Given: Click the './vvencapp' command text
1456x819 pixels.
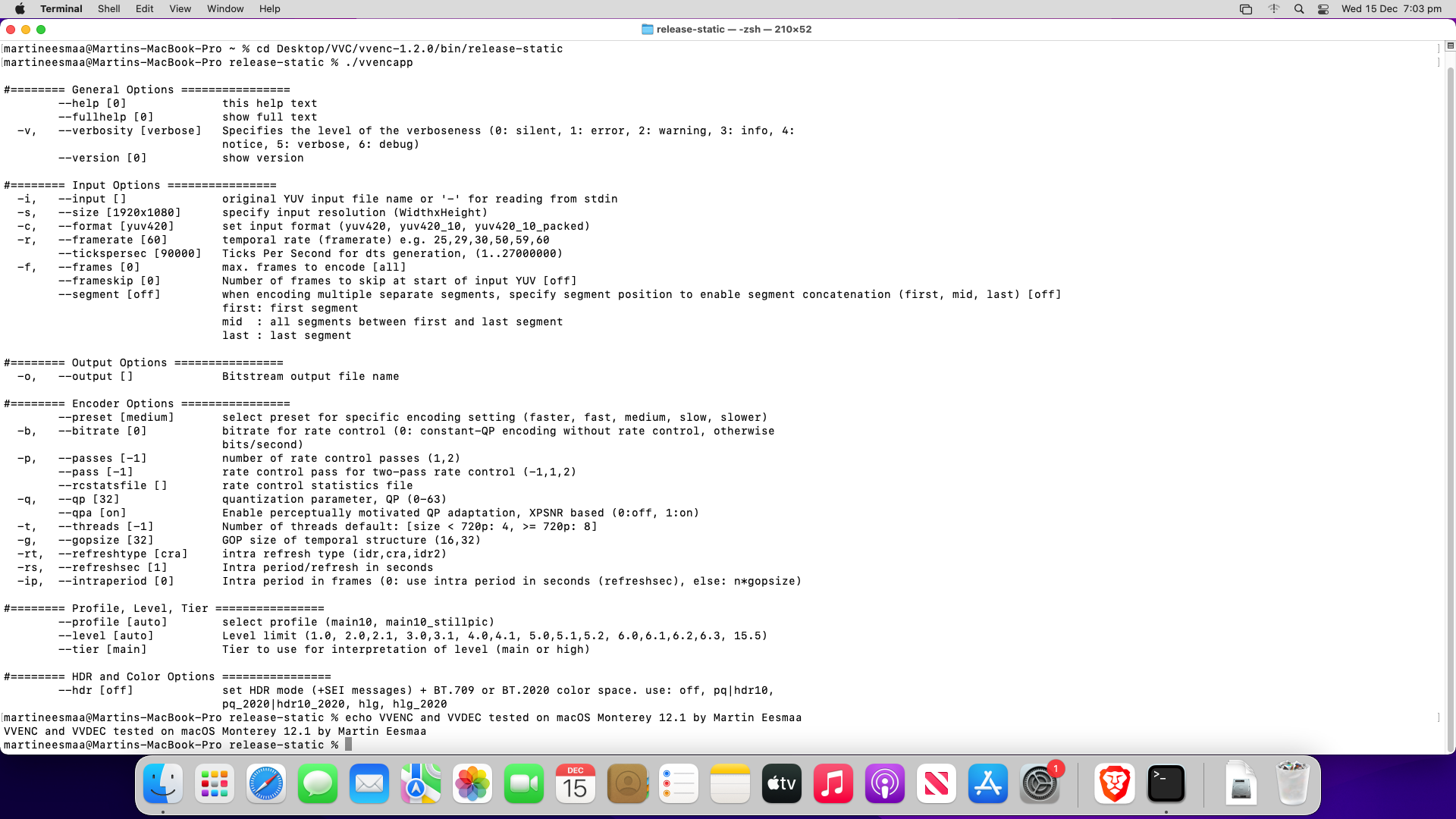Looking at the screenshot, I should [379, 63].
